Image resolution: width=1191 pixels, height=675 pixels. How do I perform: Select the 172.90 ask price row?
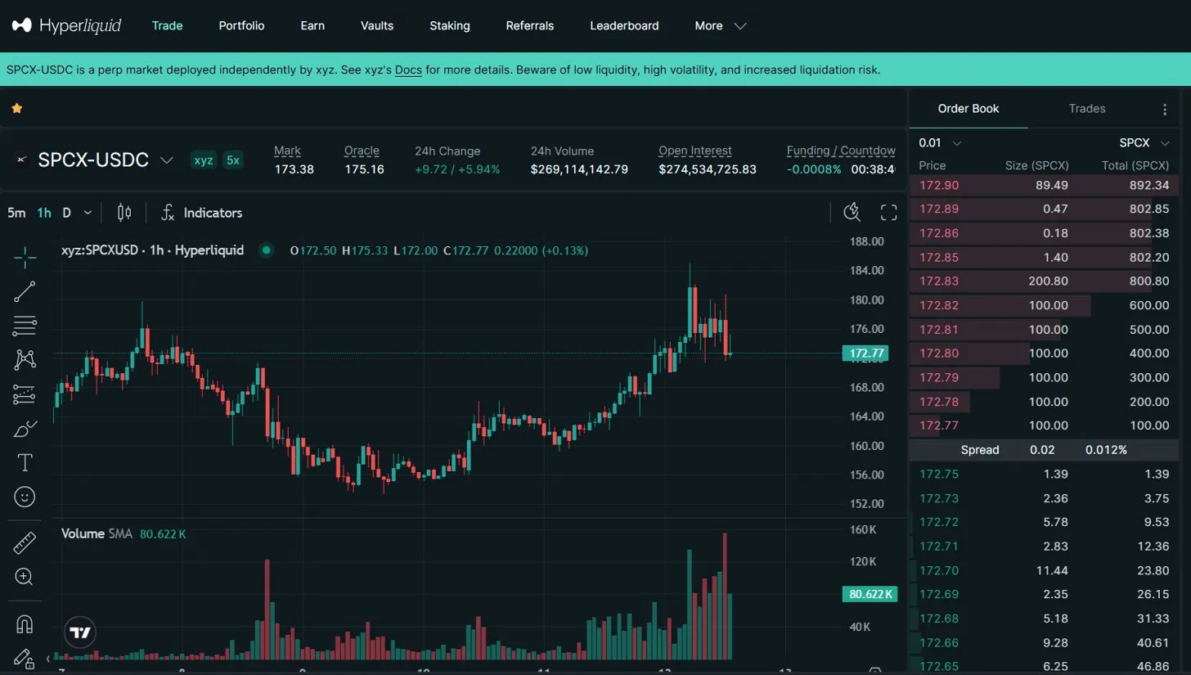(1044, 185)
